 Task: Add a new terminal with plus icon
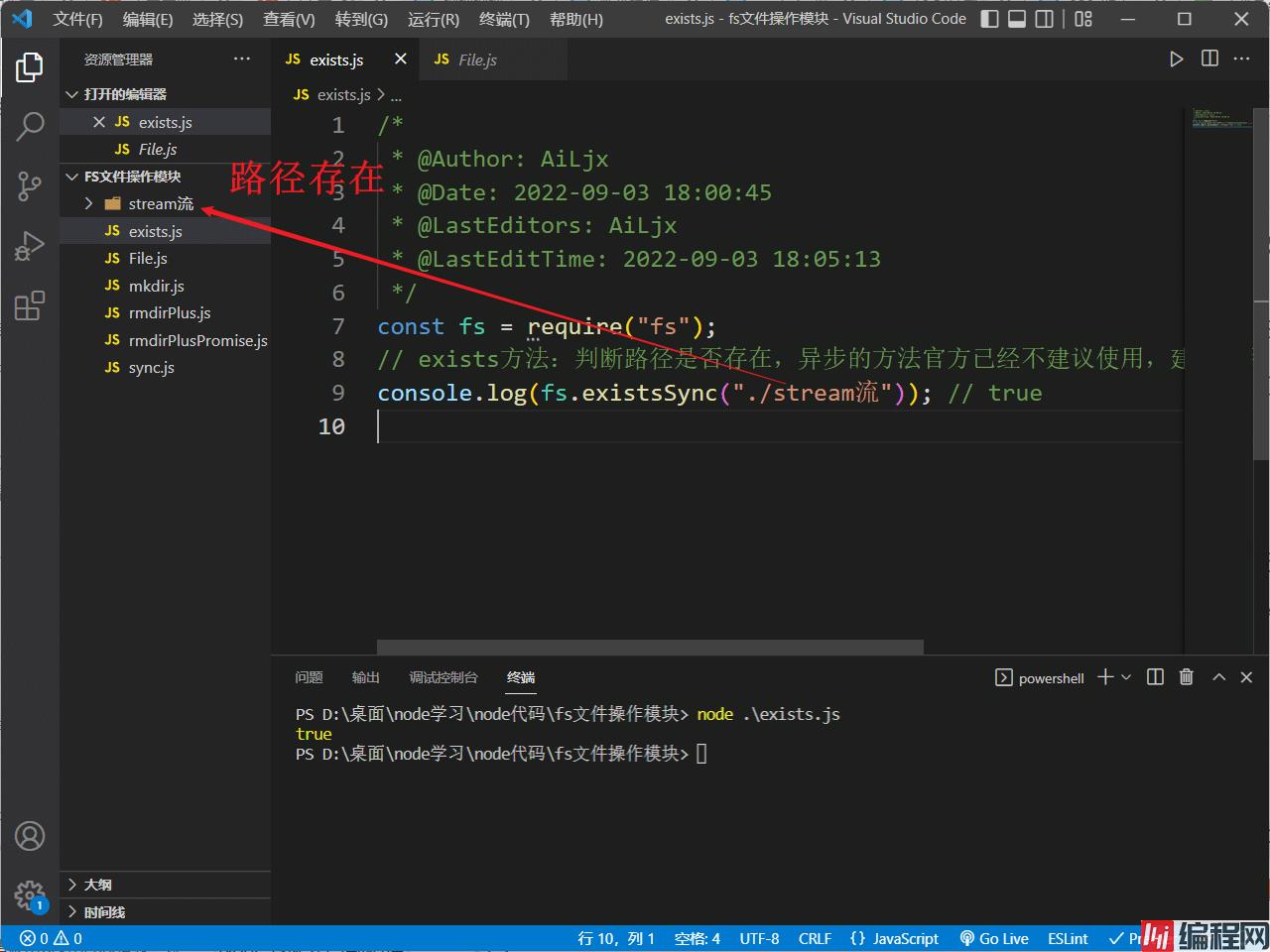[x=1105, y=677]
